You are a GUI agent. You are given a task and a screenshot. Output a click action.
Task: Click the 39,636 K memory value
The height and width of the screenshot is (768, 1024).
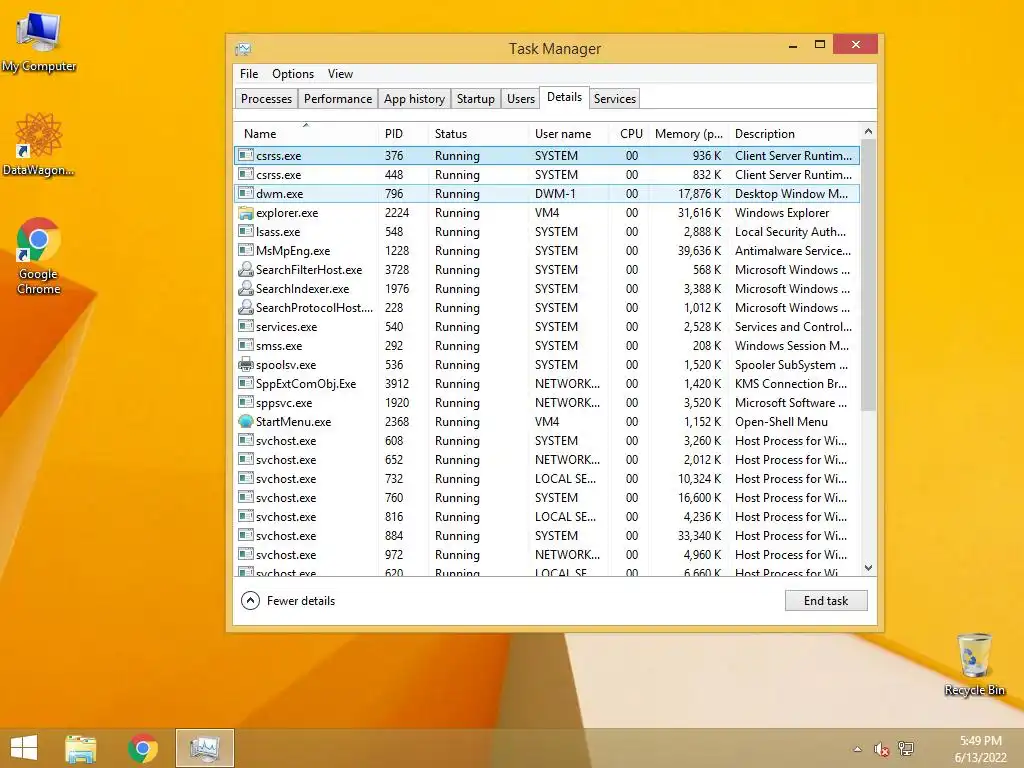(x=699, y=251)
